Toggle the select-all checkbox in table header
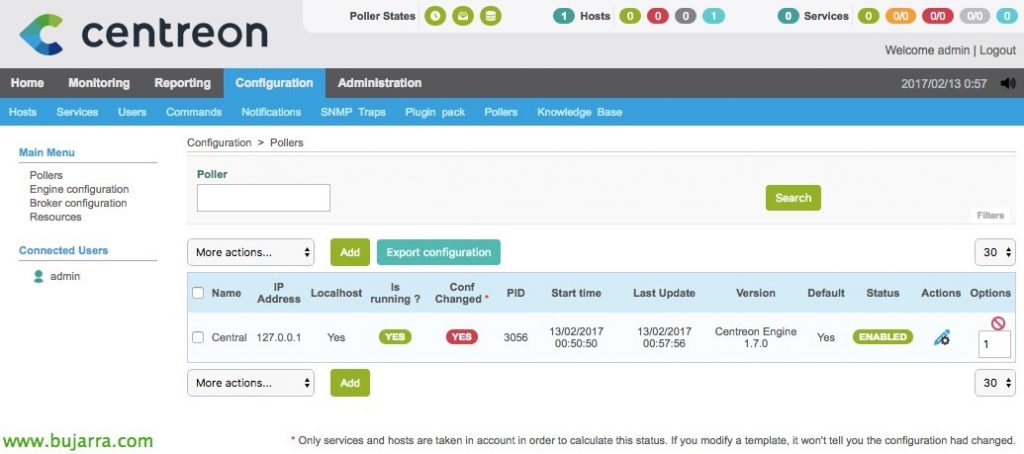1024x454 pixels. pos(198,293)
